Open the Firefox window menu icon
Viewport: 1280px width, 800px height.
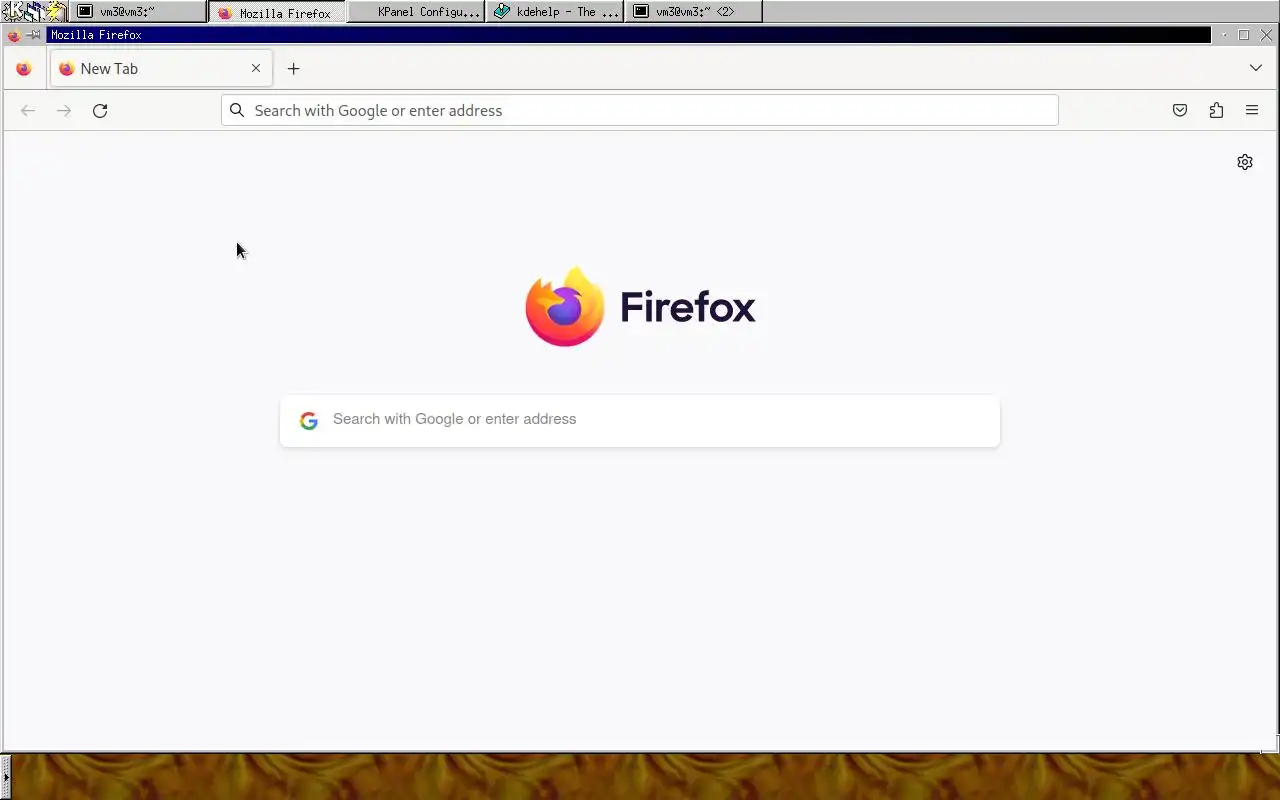(x=14, y=35)
